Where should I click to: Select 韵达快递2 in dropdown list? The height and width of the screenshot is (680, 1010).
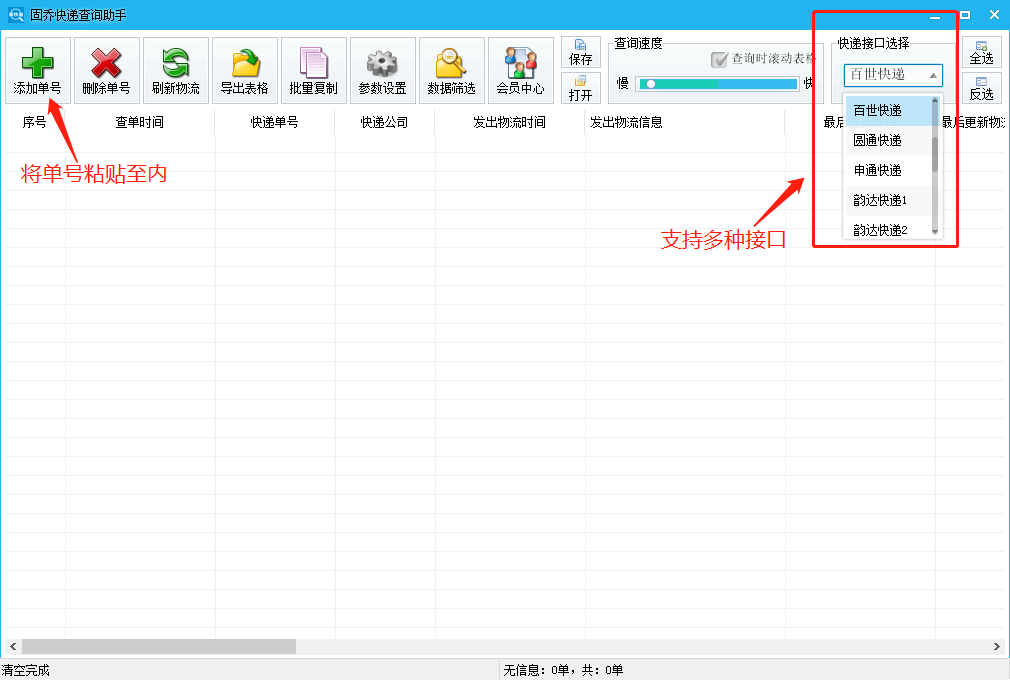888,229
